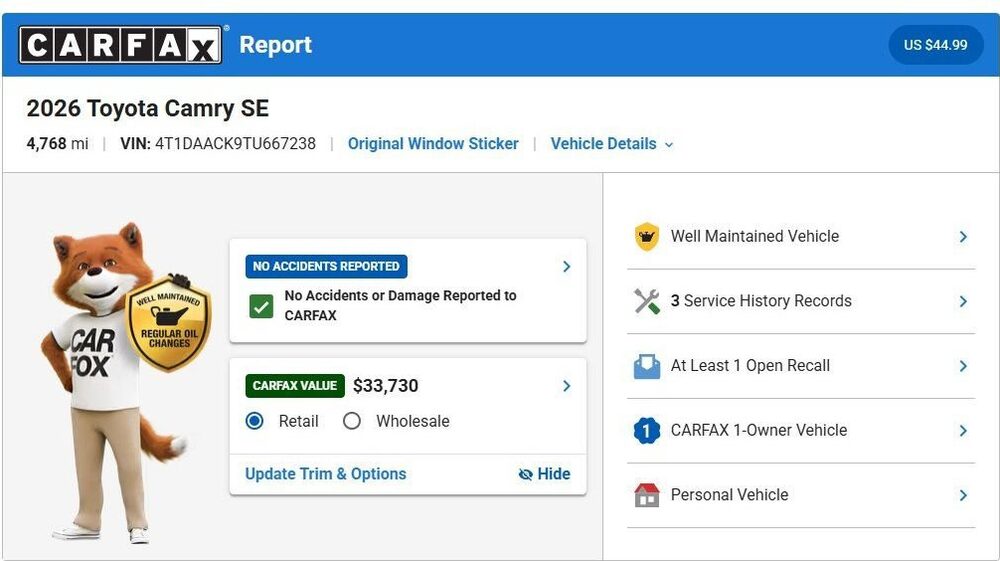Click the NO ACCIDENTS REPORTED blue label
Image resolution: width=1000 pixels, height=561 pixels.
(326, 266)
